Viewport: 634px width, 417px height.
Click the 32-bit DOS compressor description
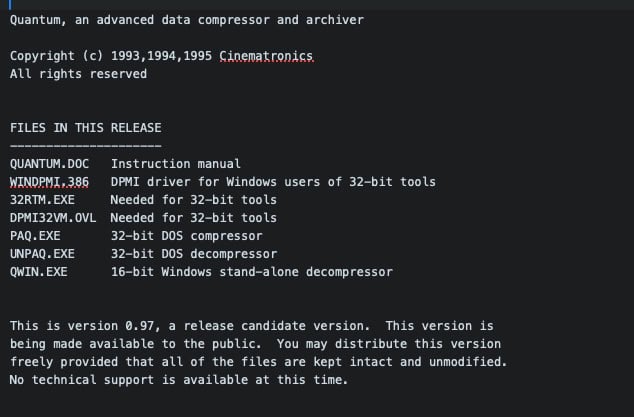point(187,236)
